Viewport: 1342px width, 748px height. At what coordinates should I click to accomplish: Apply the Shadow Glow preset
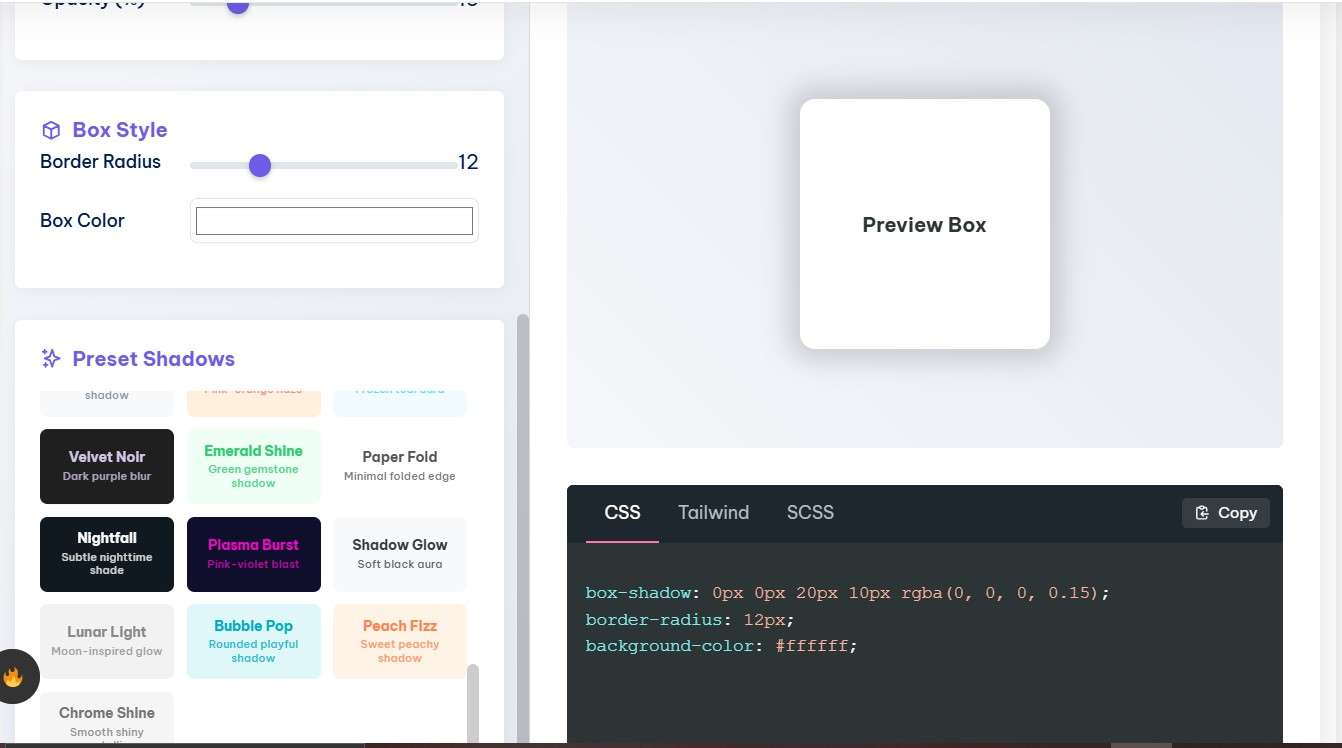[400, 554]
